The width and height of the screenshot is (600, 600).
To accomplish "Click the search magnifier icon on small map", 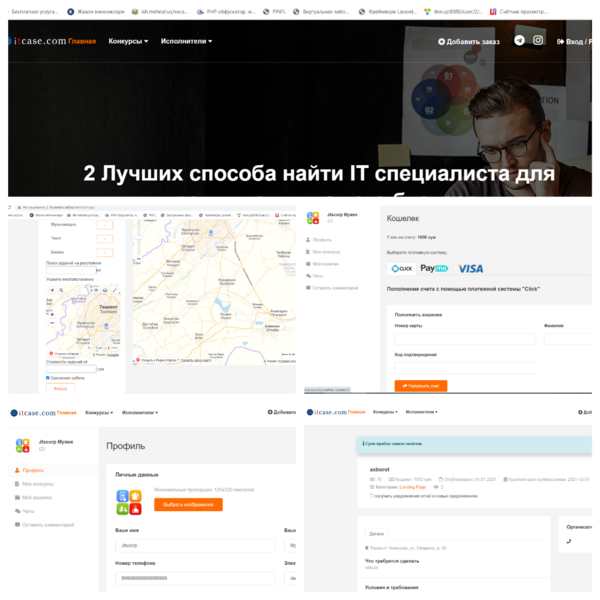I will [x=61, y=290].
